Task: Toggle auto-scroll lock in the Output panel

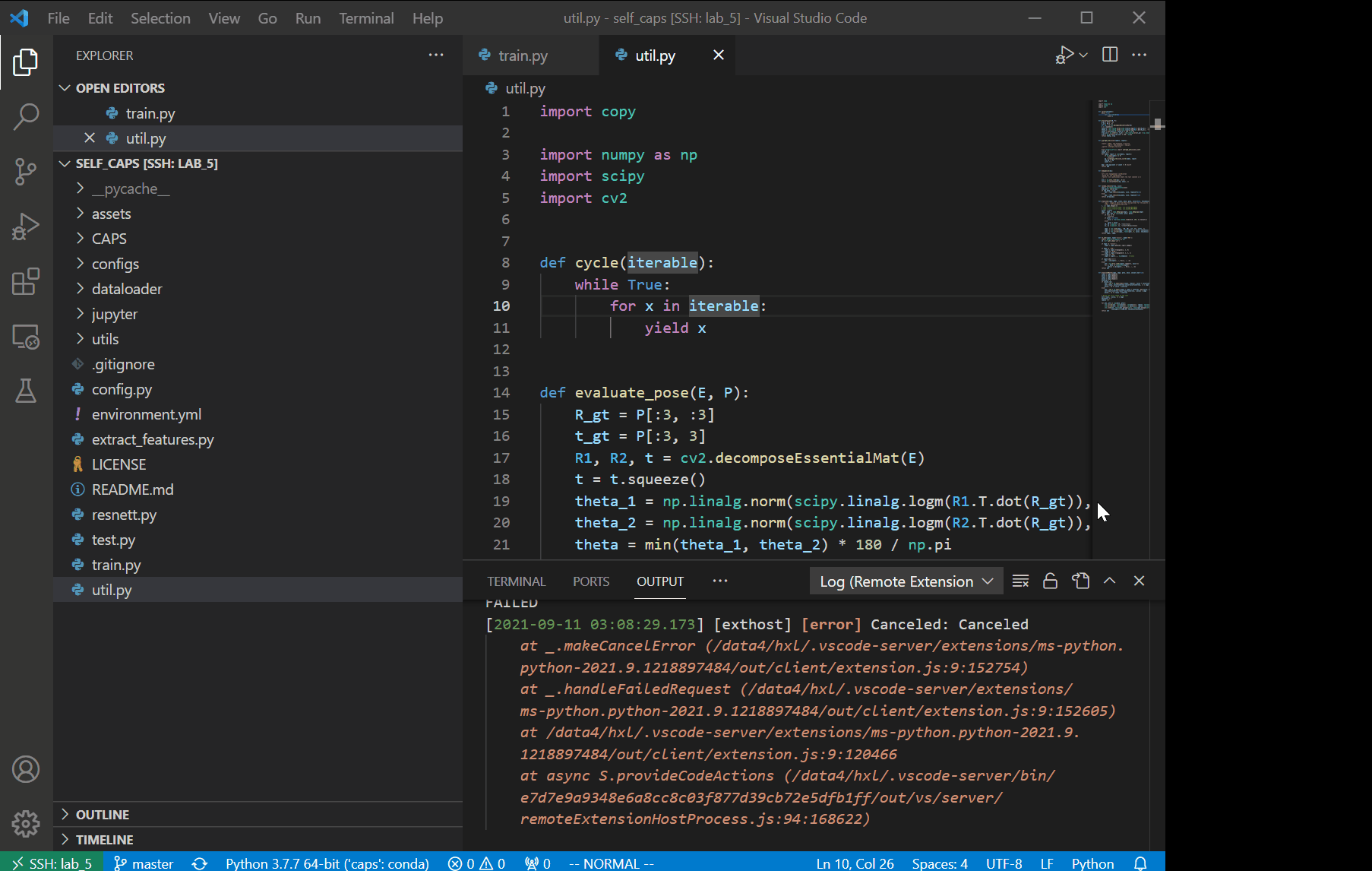Action: click(1050, 581)
